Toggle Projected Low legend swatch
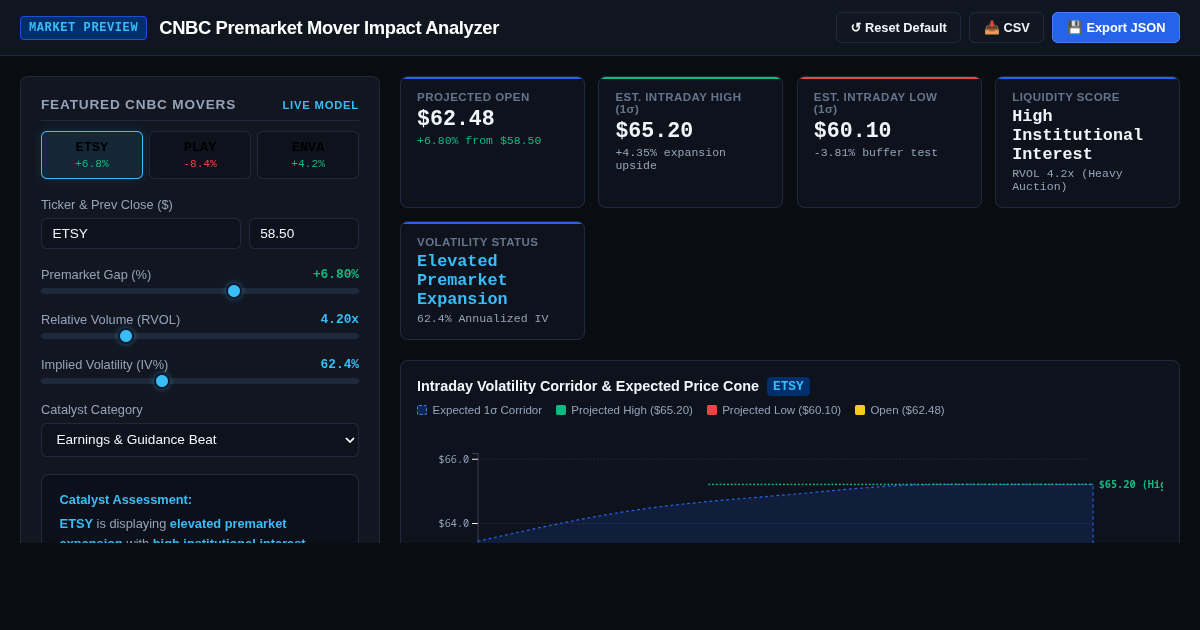 click(x=712, y=410)
